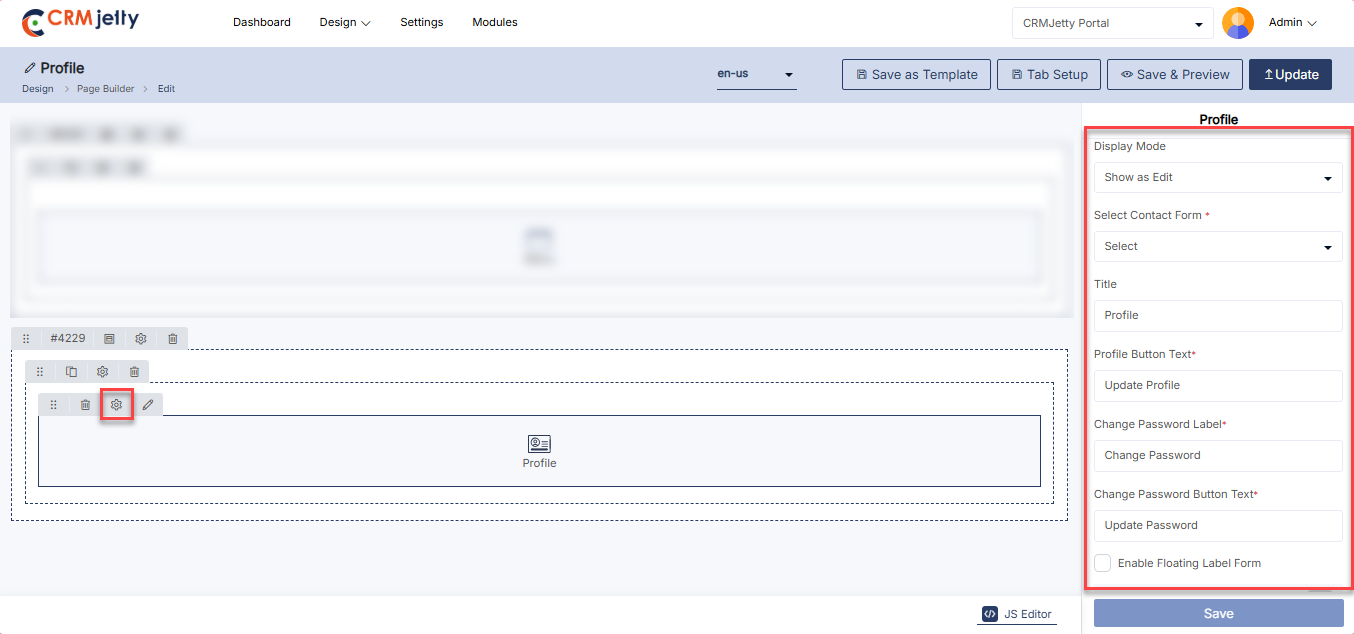
Task: Click the highlighted Profile widget settings gear
Action: (117, 405)
